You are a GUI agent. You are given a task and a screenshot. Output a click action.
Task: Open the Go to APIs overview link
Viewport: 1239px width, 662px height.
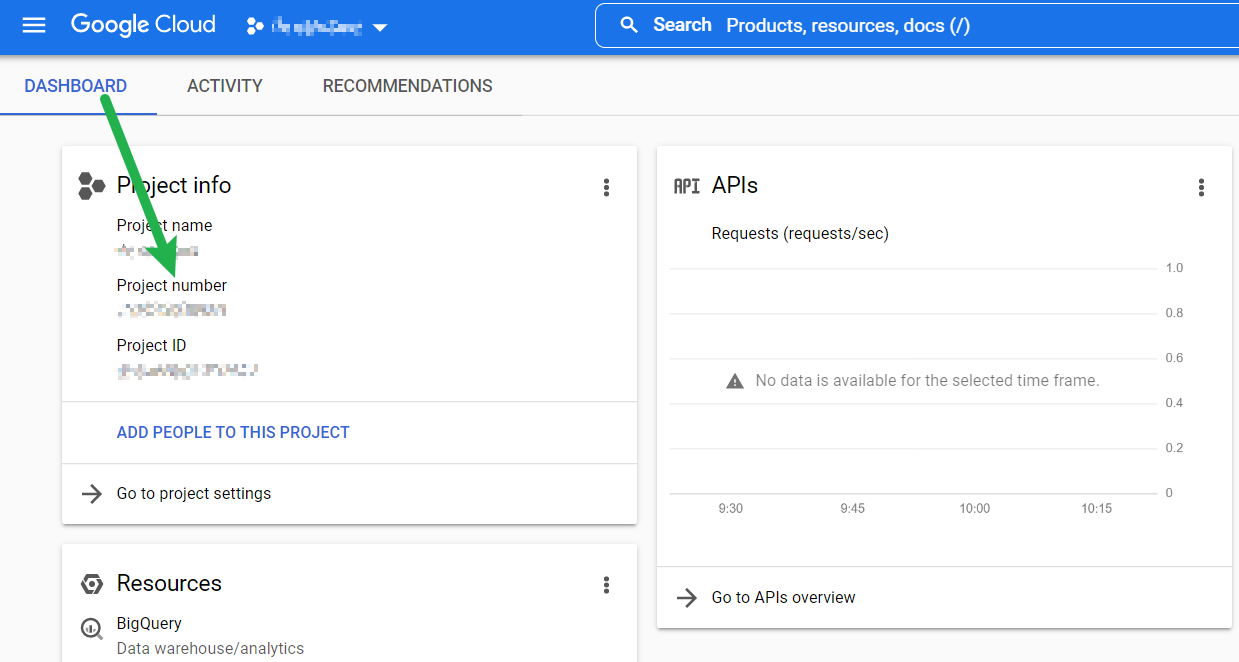pyautogui.click(x=783, y=597)
